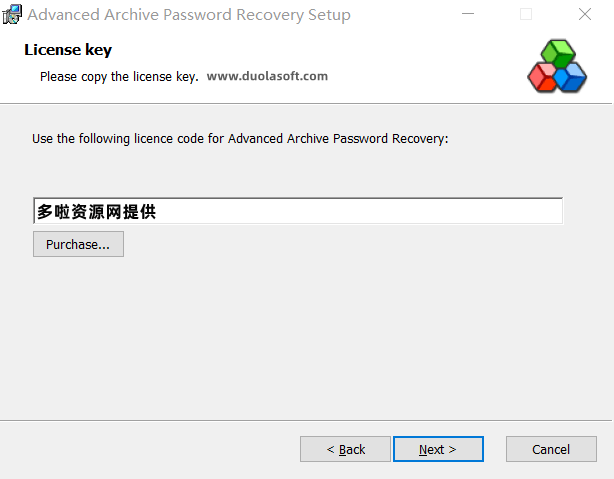Image resolution: width=614 pixels, height=479 pixels.
Task: Click the installer icon in title bar
Action: (12, 14)
